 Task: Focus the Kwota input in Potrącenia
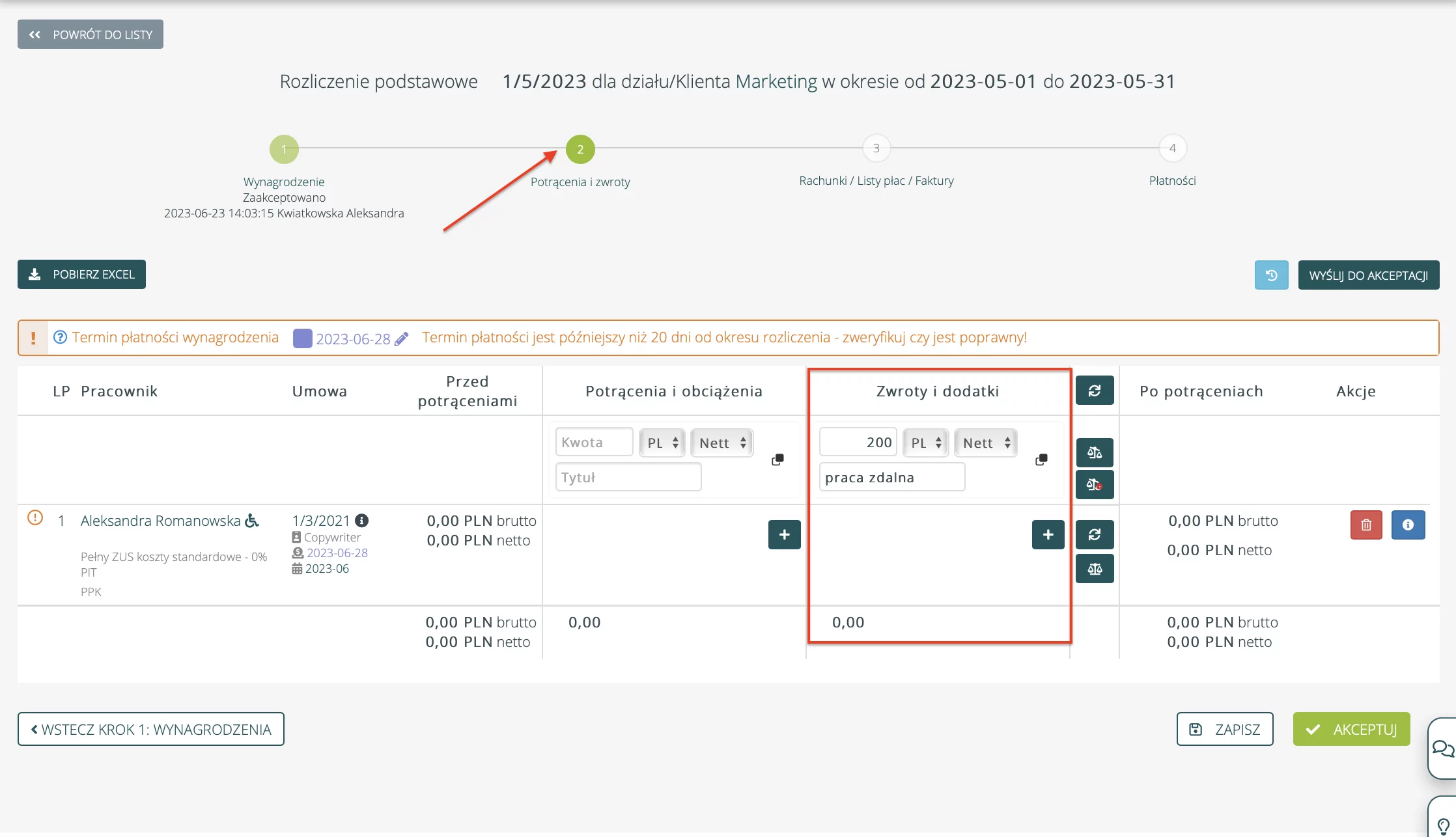pos(594,442)
